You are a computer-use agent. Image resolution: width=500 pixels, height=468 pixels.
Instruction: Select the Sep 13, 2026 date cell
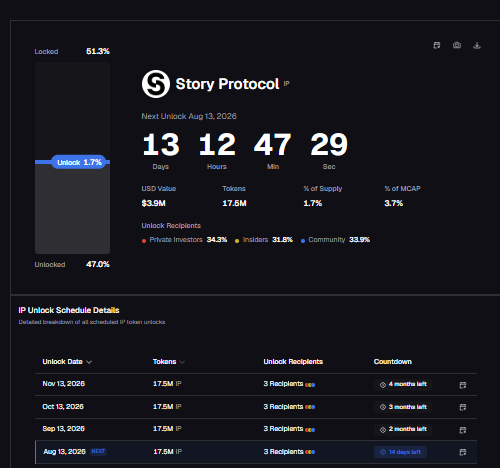pyautogui.click(x=63, y=429)
